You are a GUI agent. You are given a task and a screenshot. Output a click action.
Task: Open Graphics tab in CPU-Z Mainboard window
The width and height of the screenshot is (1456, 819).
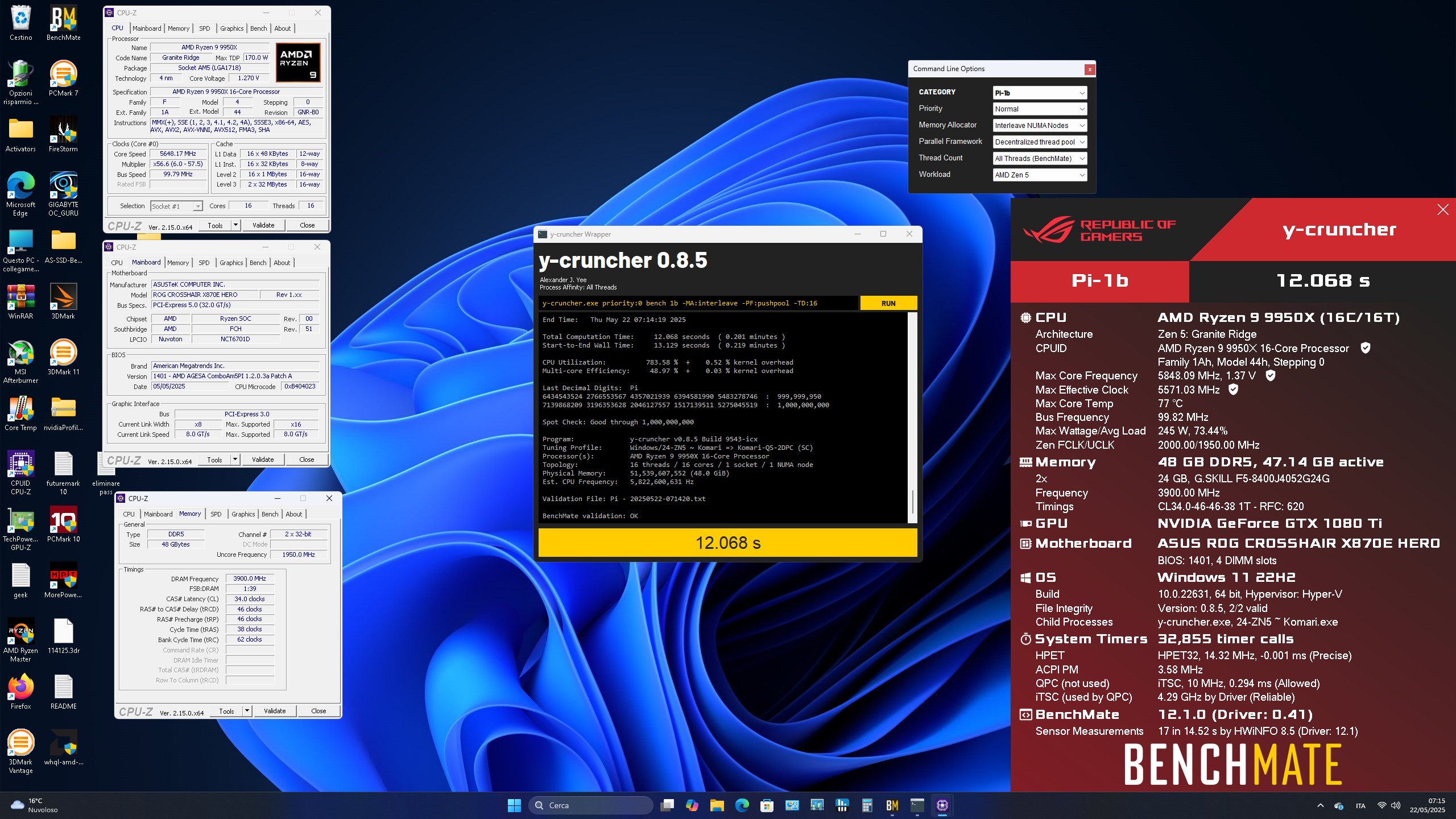[231, 263]
